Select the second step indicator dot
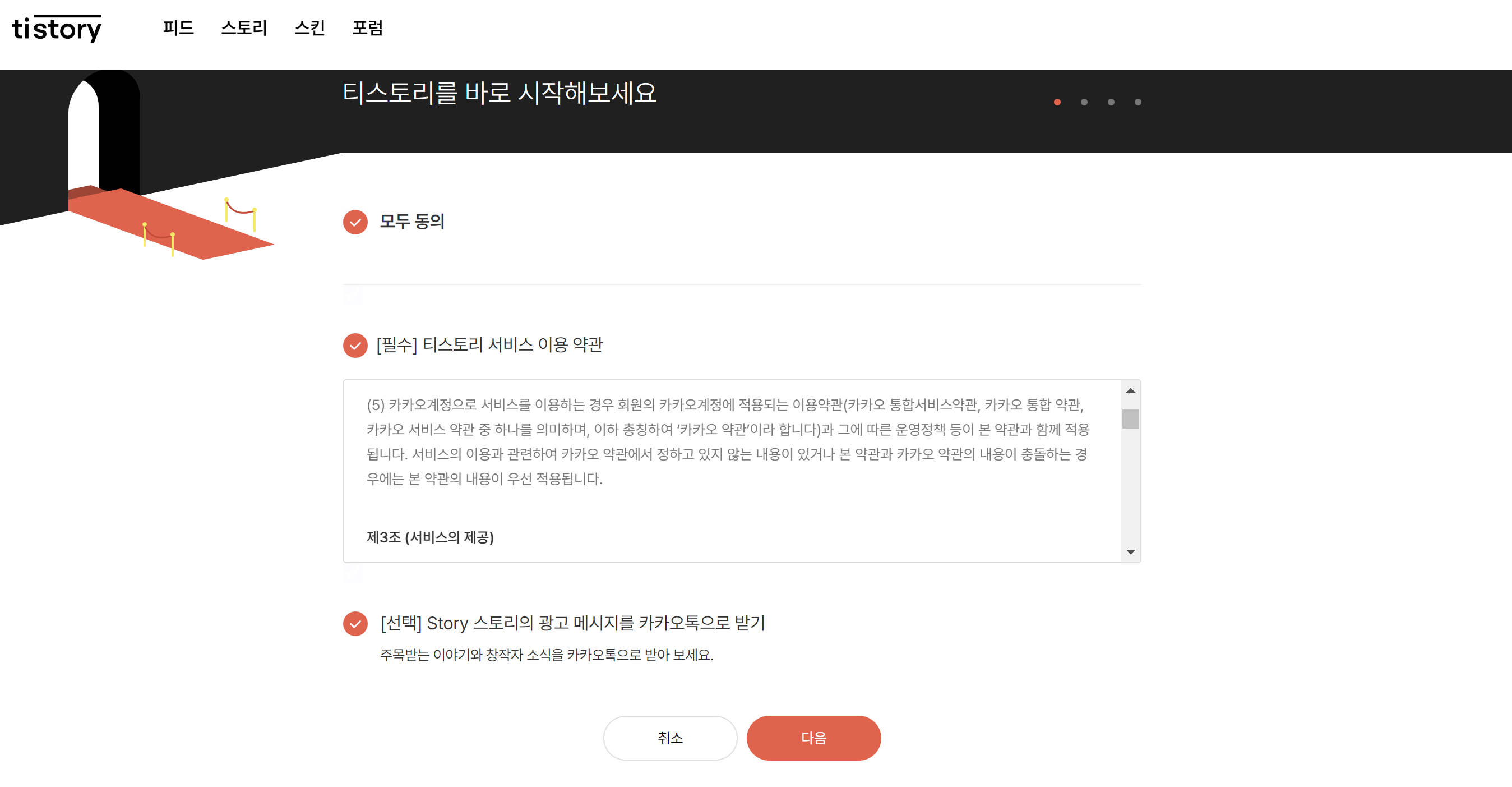The width and height of the screenshot is (1512, 787). (1084, 102)
